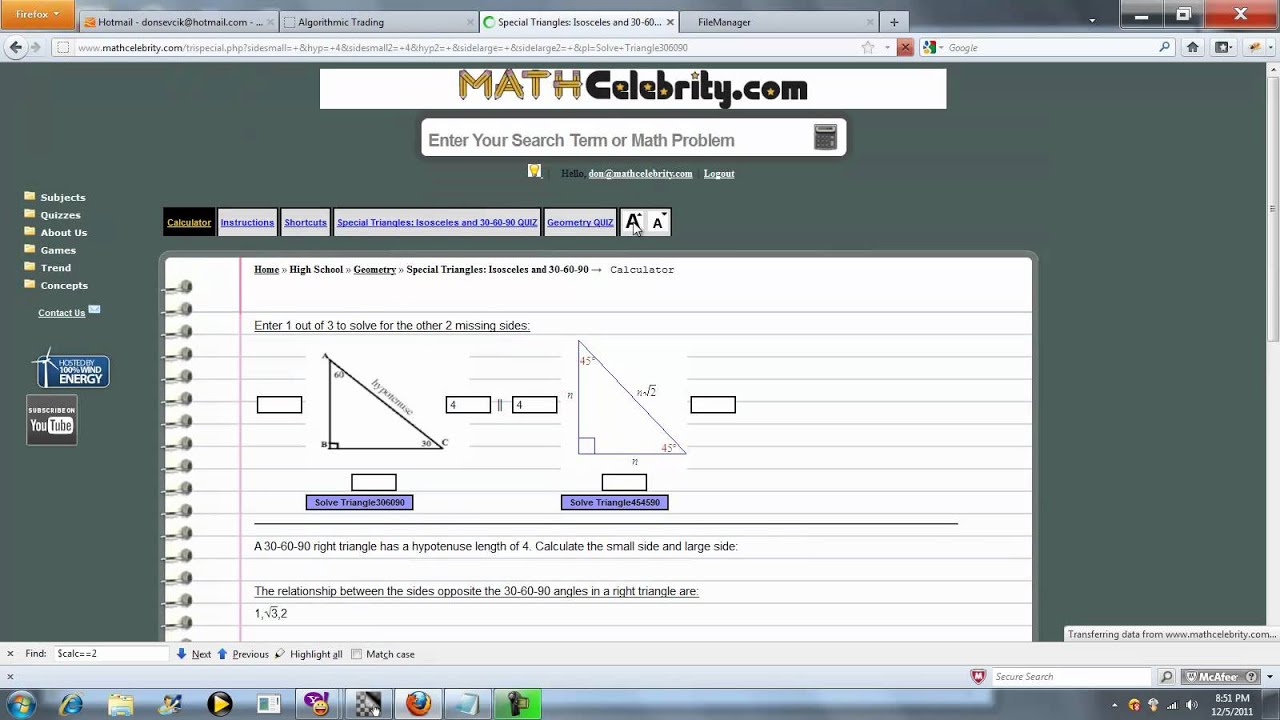Image resolution: width=1280 pixels, height=720 pixels.
Task: Open the URL history dropdown arrow
Action: tap(886, 47)
